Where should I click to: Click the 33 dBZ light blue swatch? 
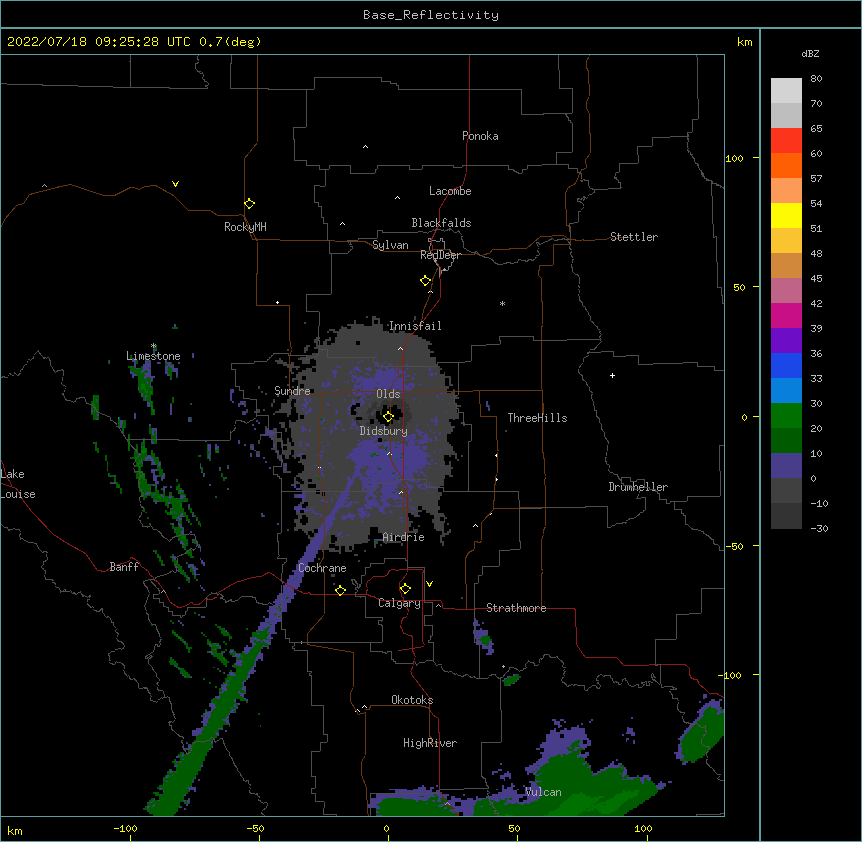[x=786, y=390]
